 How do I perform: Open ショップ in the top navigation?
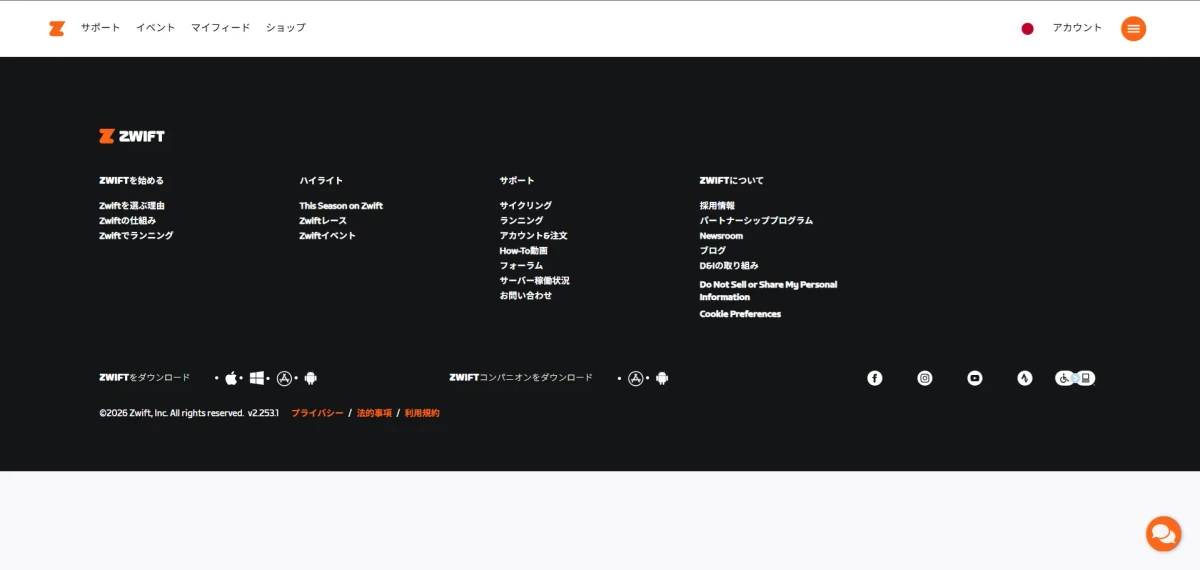click(x=286, y=28)
